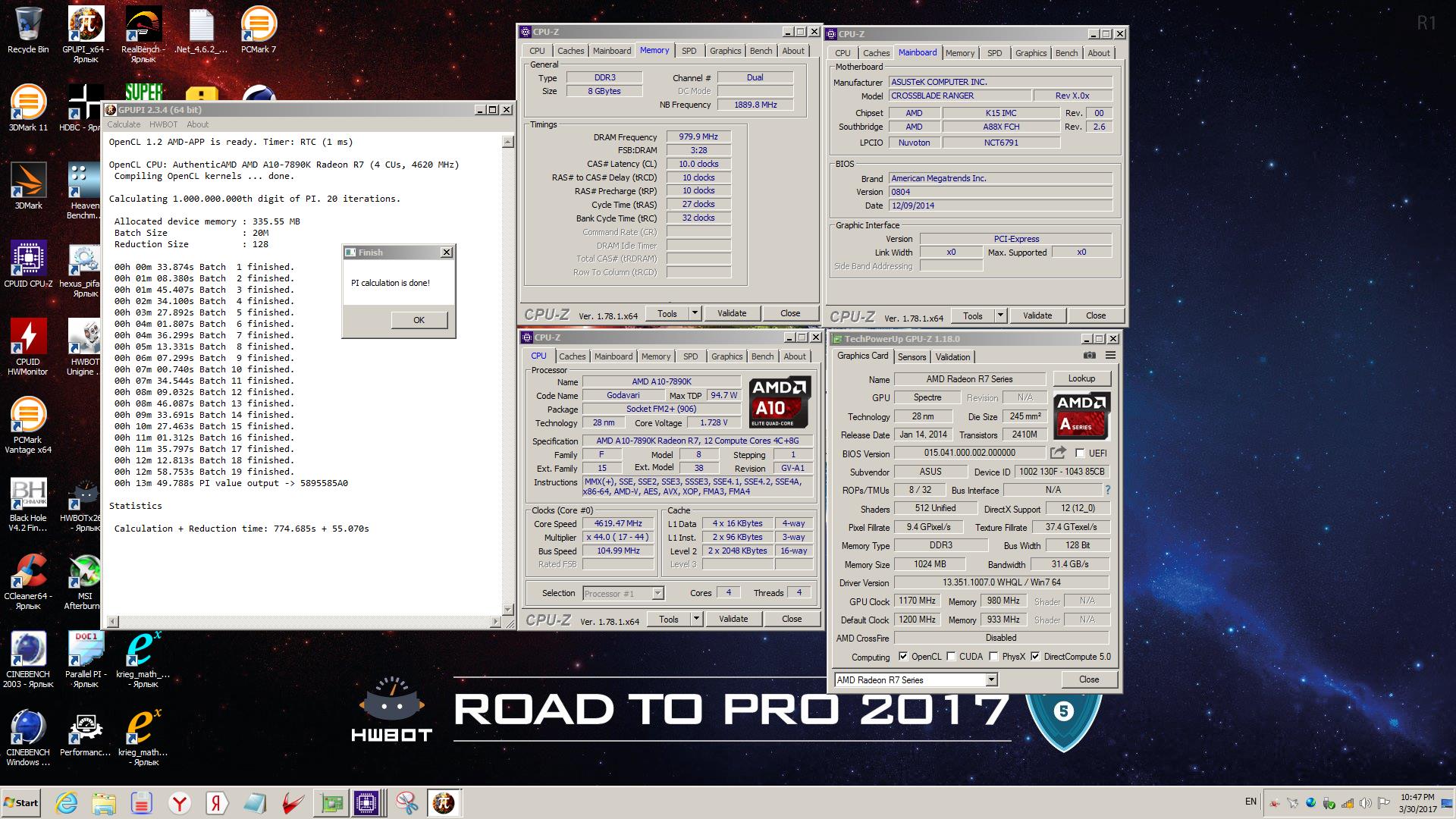Toggle the UEFI checkbox in GPU-Z
The image size is (1456, 819).
(1080, 453)
